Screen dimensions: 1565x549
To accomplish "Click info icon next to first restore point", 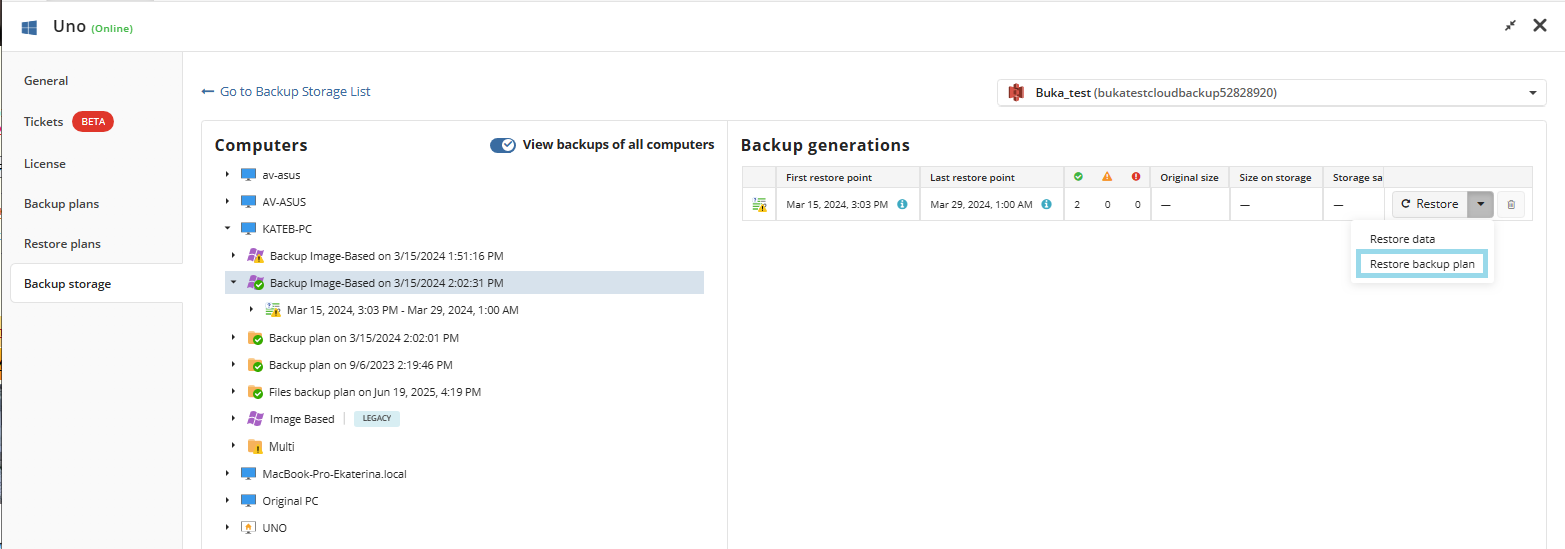I will click(902, 204).
